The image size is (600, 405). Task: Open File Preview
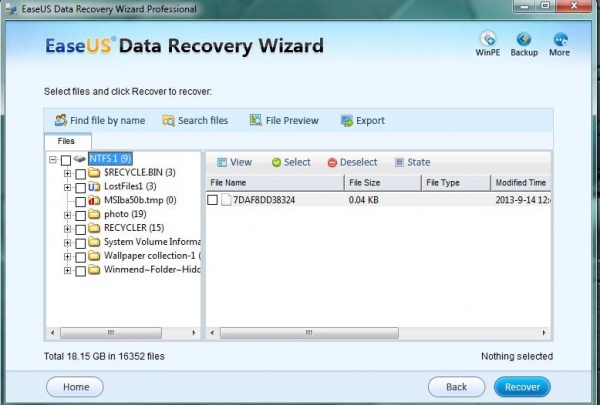point(284,121)
